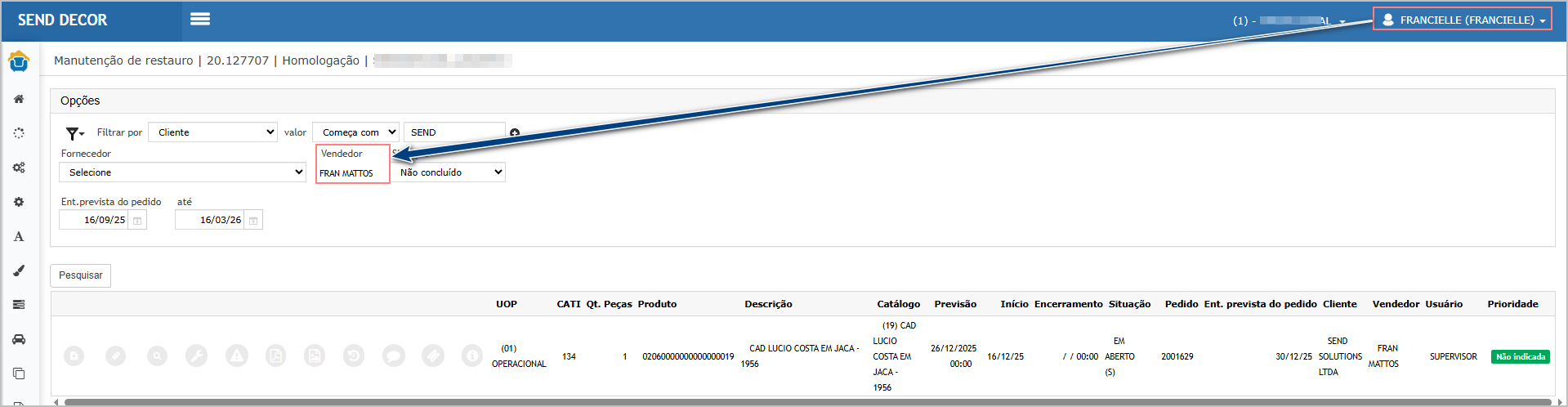Screen dimensions: 1568x407
Task: Click the warning triangle icon in the row
Action: [x=236, y=356]
